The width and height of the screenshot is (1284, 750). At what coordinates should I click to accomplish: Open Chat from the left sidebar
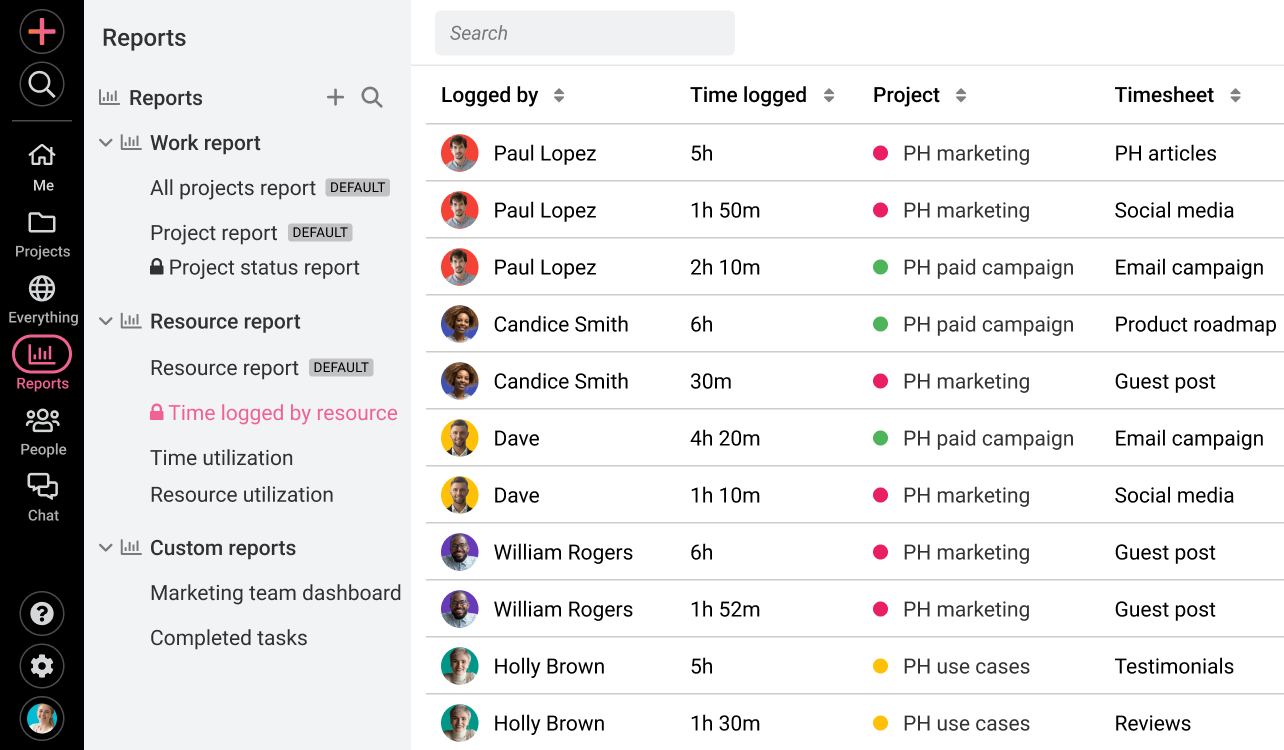coord(41,489)
